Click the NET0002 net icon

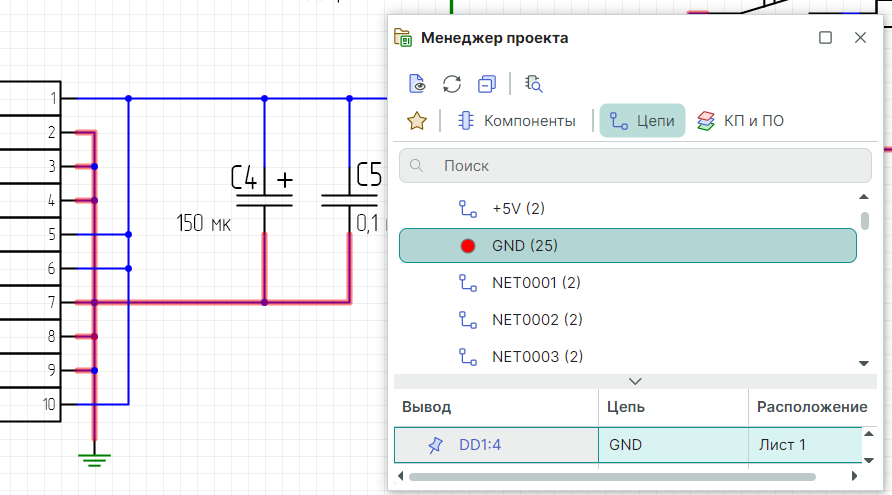tap(468, 320)
